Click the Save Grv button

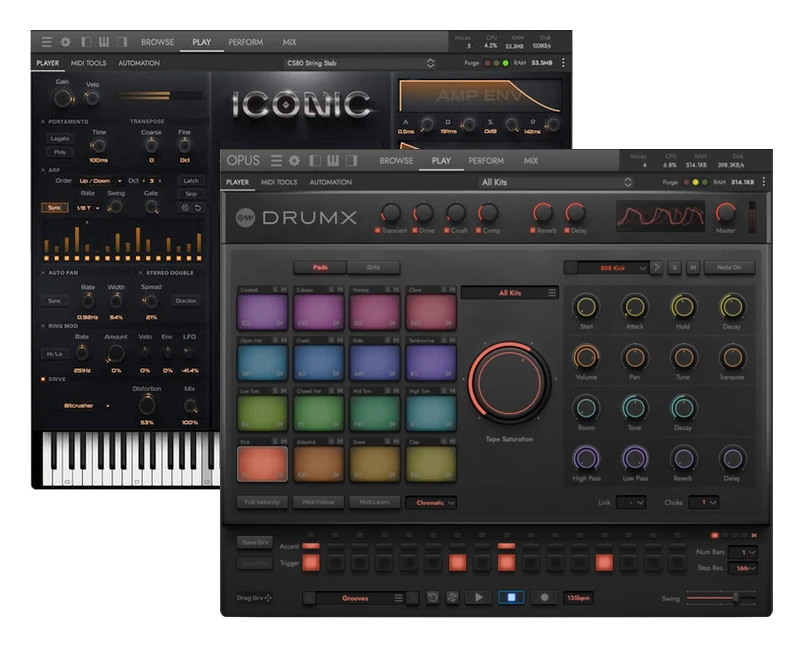(255, 542)
